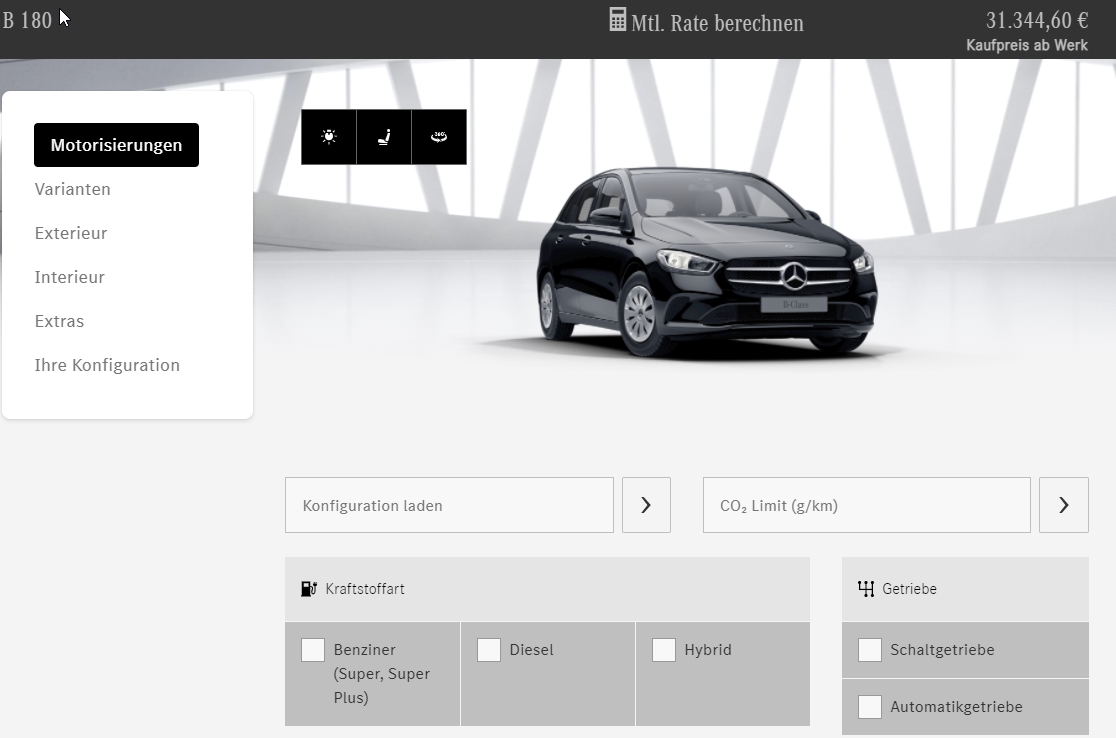1116x738 pixels.
Task: Click the fuel pump Kraftstoffart icon
Action: coord(309,589)
